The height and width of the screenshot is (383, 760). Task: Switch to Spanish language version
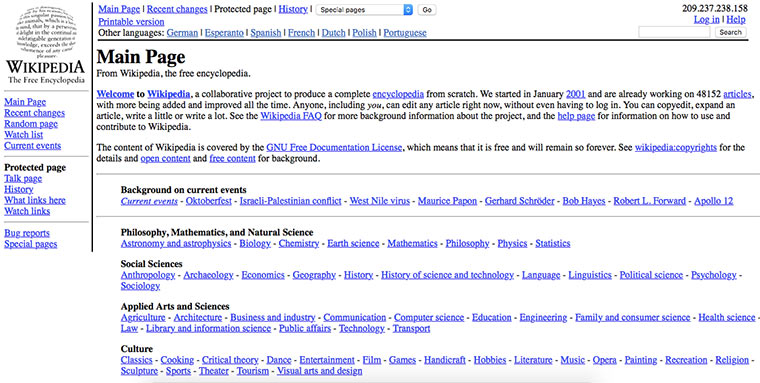coord(266,33)
